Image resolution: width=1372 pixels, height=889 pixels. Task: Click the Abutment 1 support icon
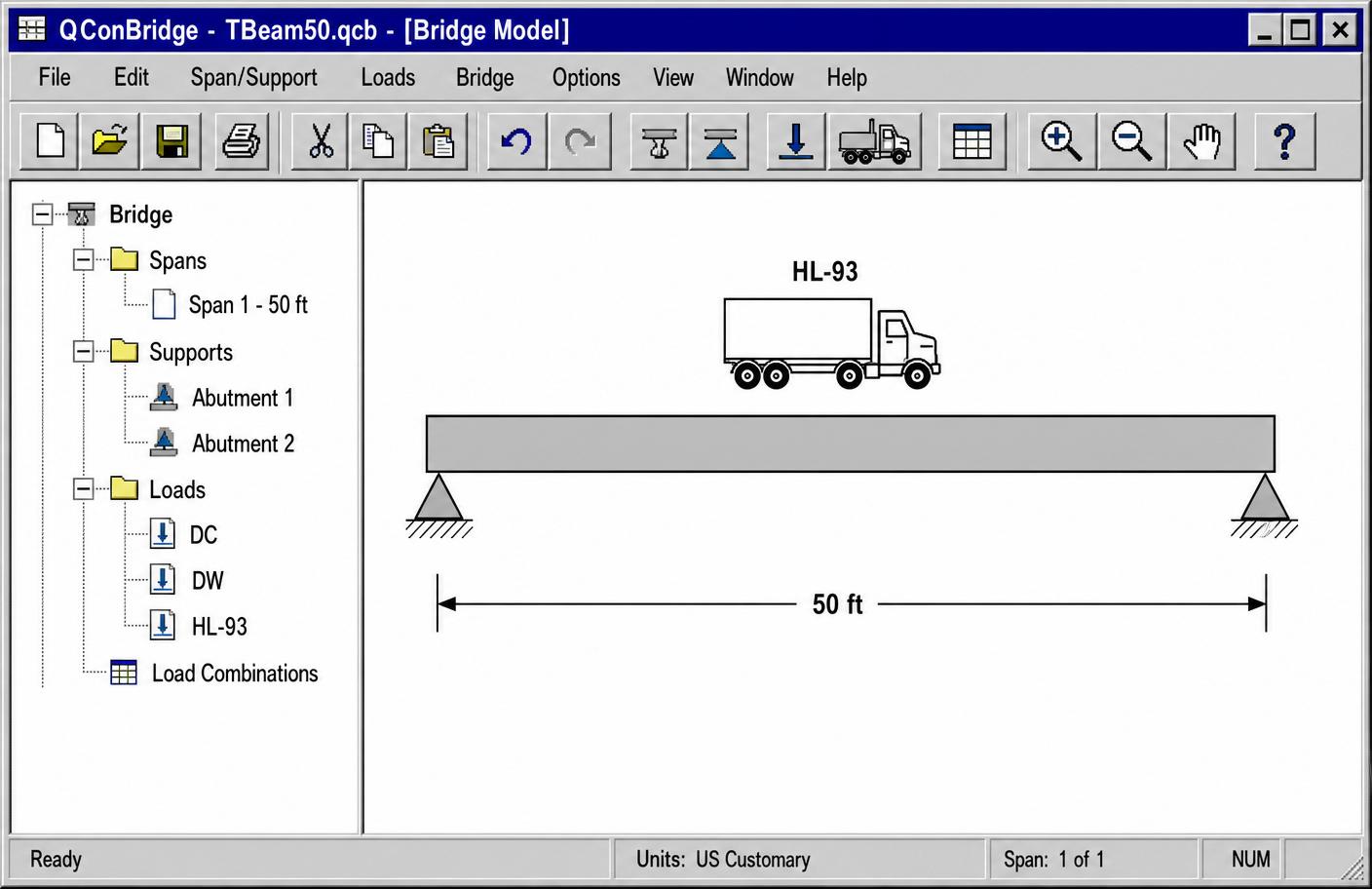(164, 397)
